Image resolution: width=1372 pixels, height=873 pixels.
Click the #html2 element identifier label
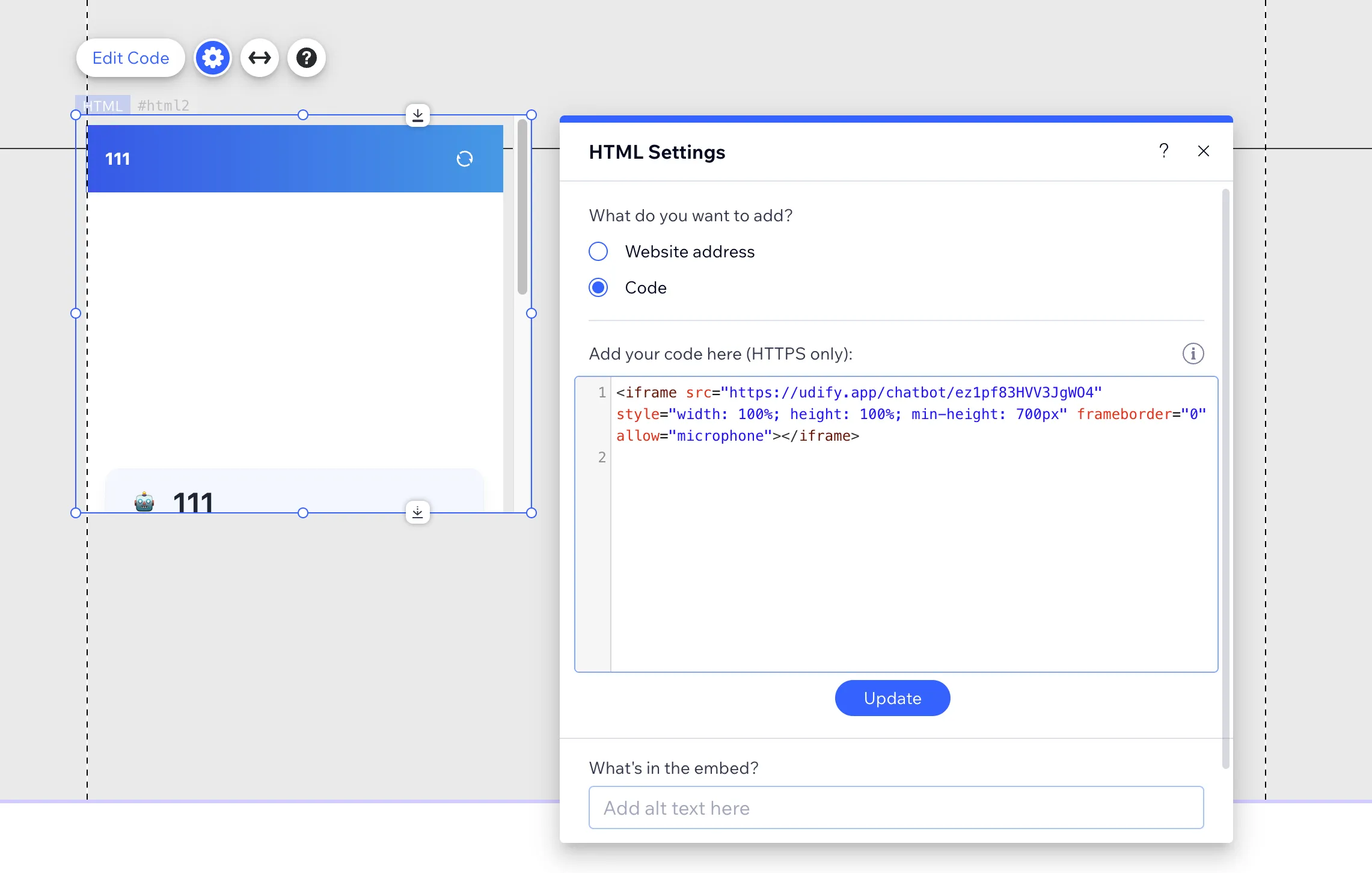coord(162,105)
